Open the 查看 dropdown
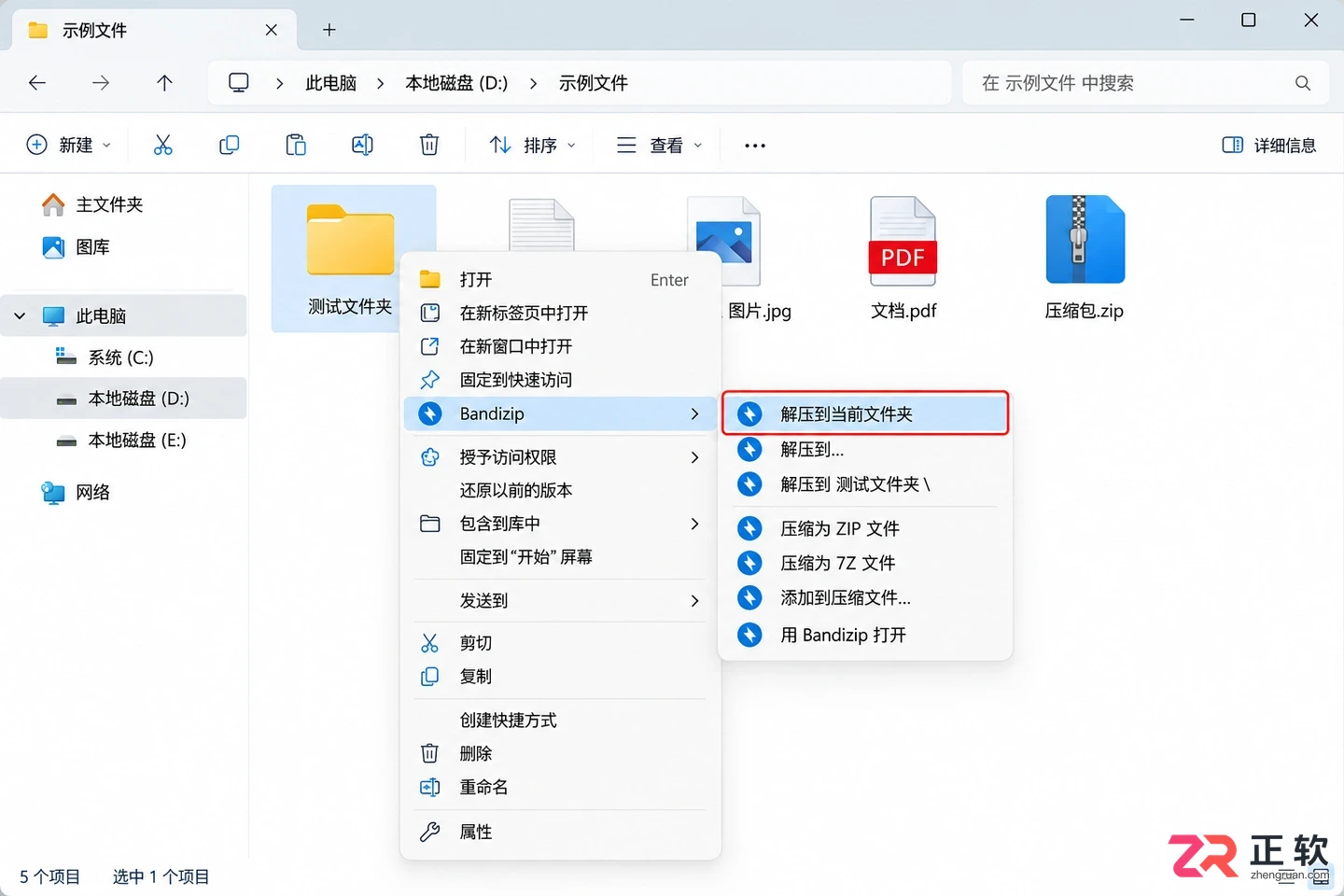The width and height of the screenshot is (1344, 896). (x=659, y=145)
